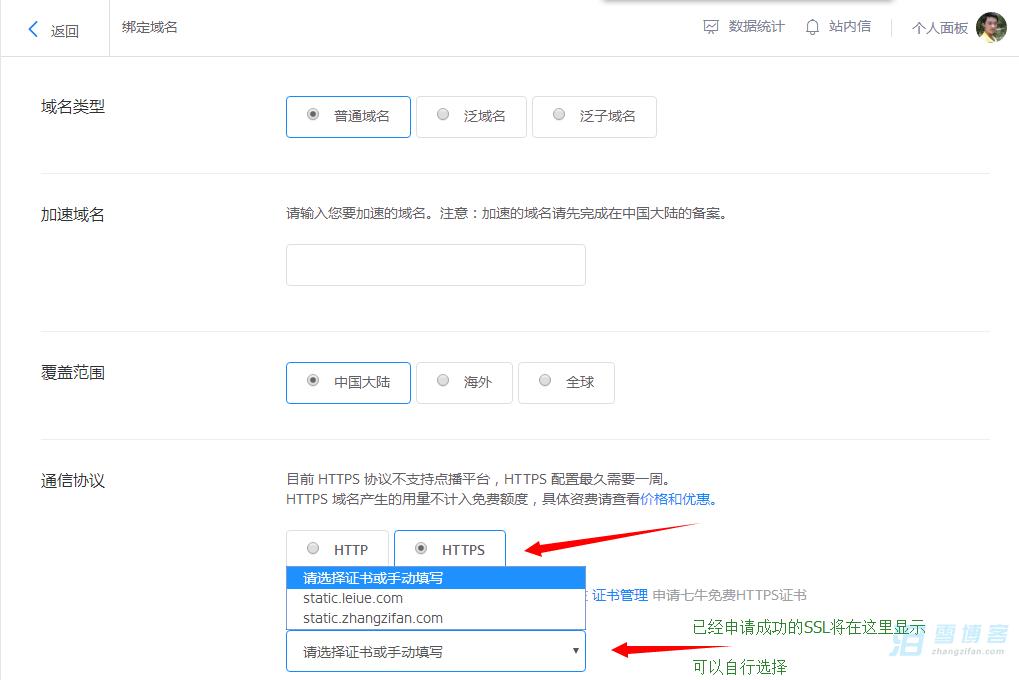Open the 证书管理 certificate management link
Screen dimensions: 1019x680
point(619,595)
